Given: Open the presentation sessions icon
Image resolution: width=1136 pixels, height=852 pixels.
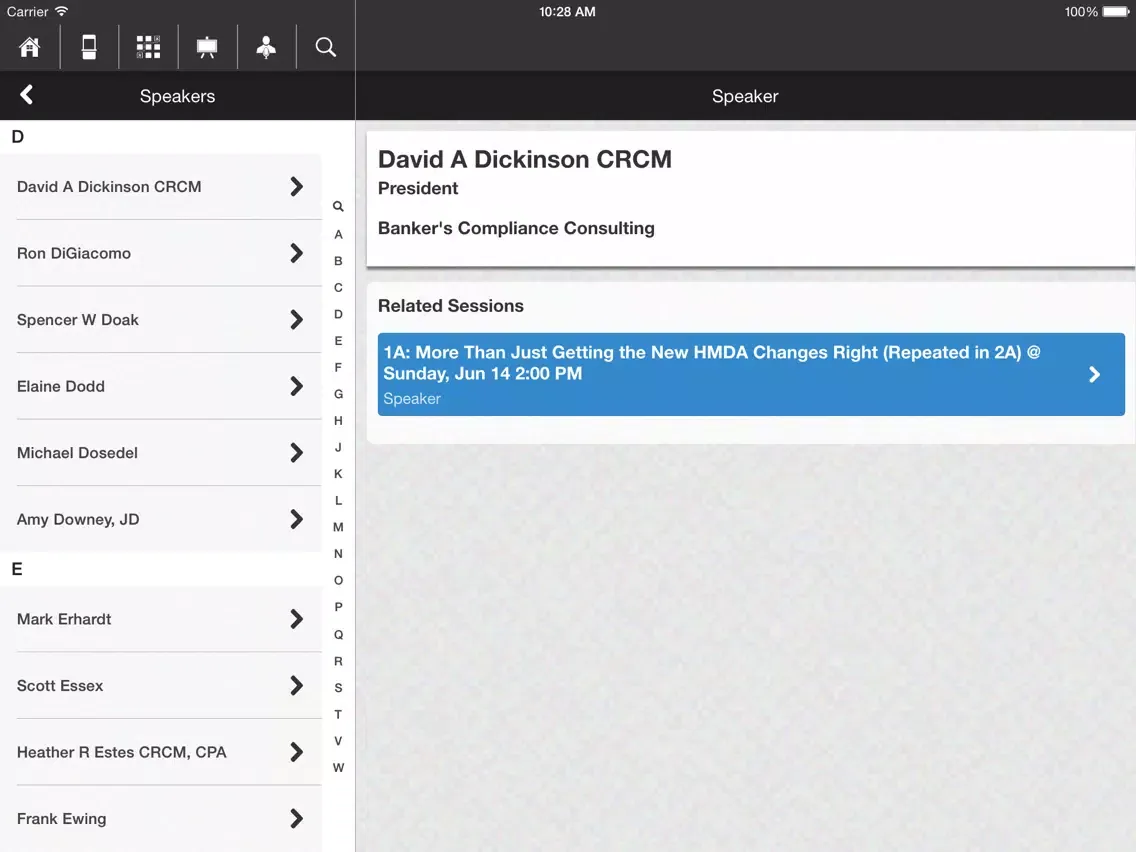Looking at the screenshot, I should (x=207, y=47).
